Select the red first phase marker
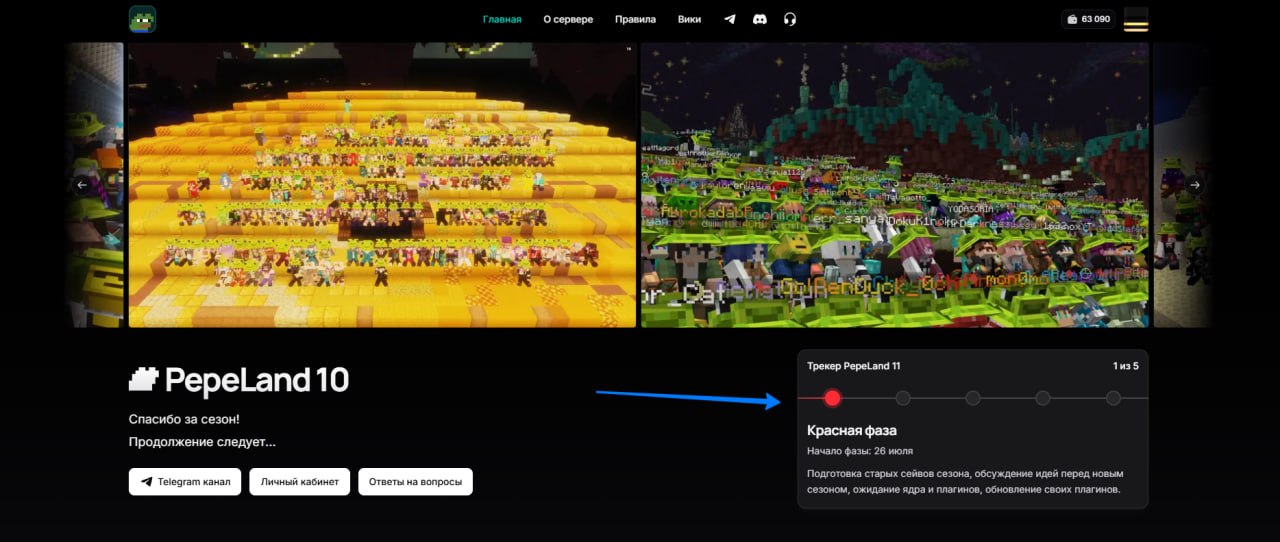1280x542 pixels. point(832,398)
